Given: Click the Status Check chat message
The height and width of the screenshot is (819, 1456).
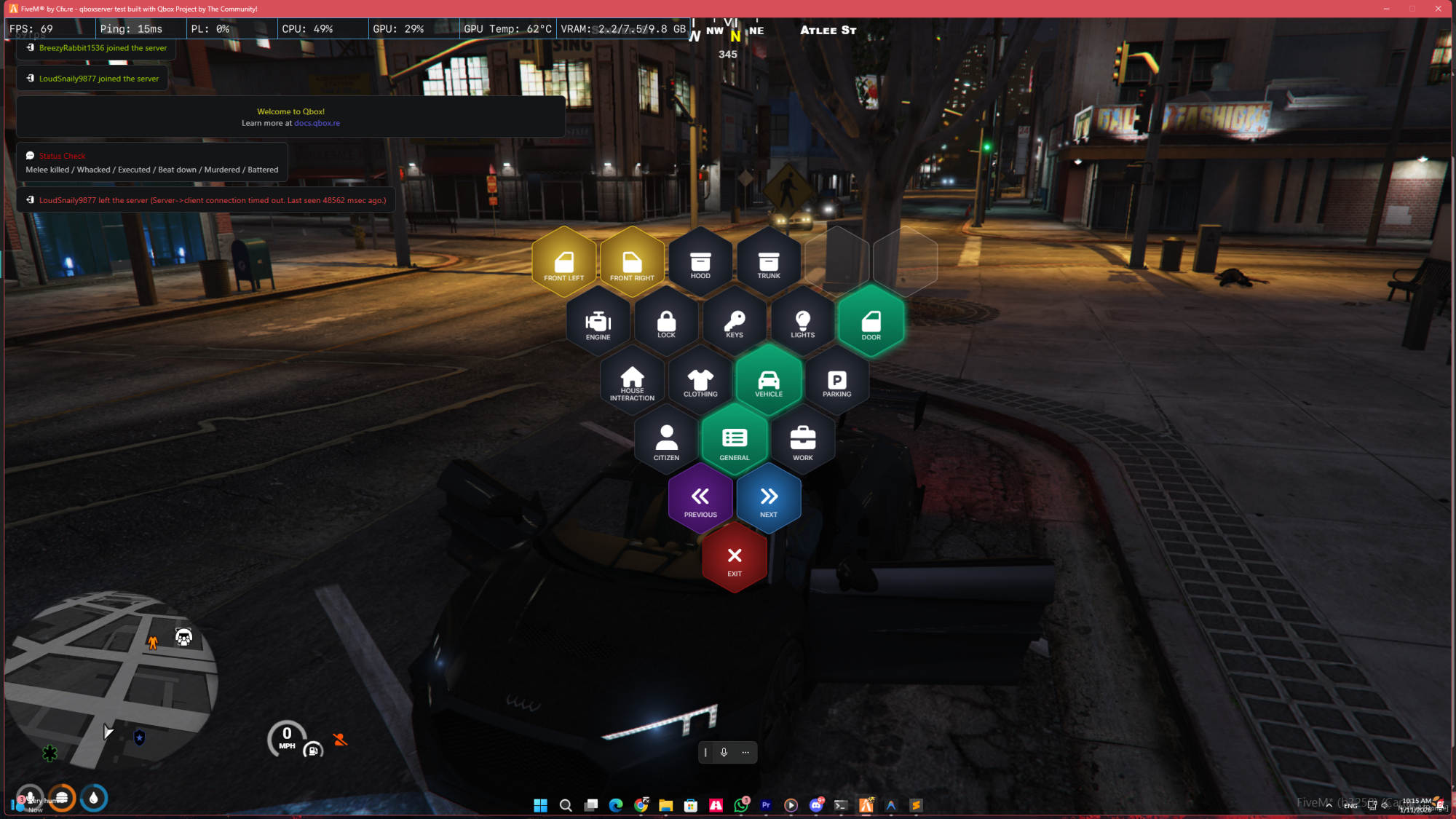Looking at the screenshot, I should tap(152, 162).
